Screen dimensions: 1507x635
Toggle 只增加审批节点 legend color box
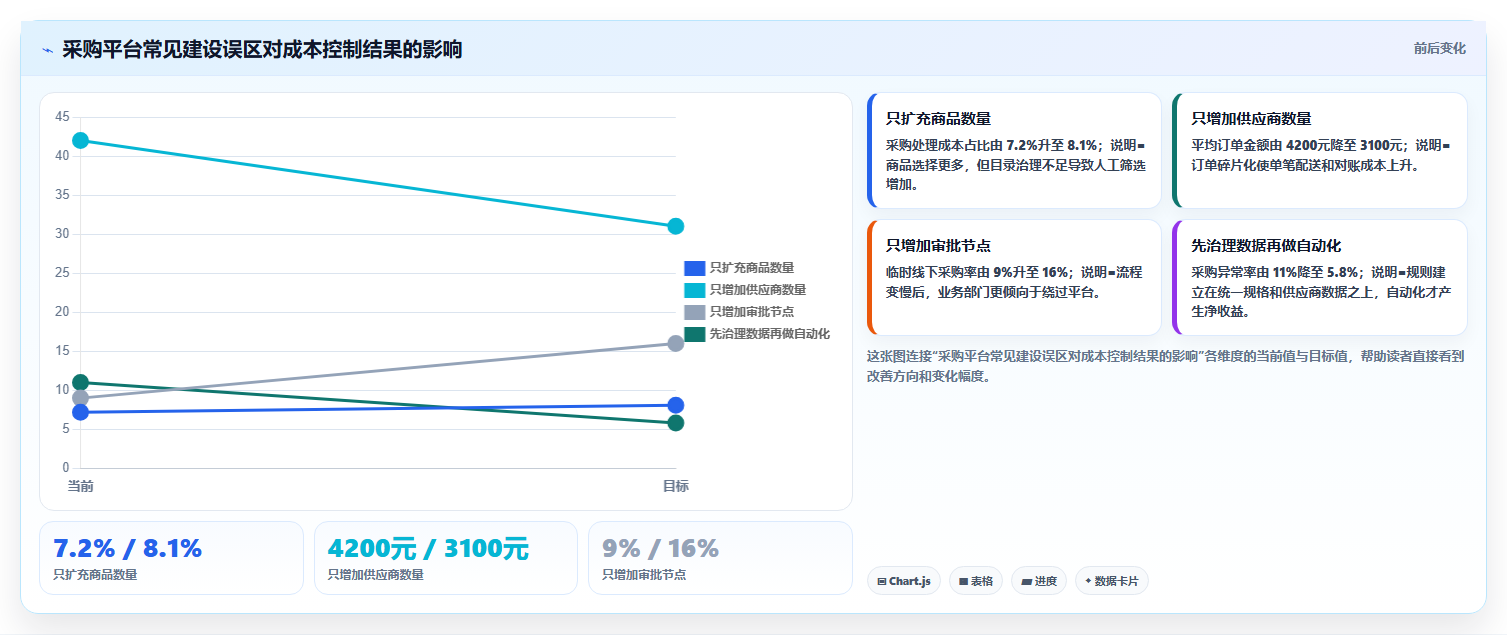point(694,312)
